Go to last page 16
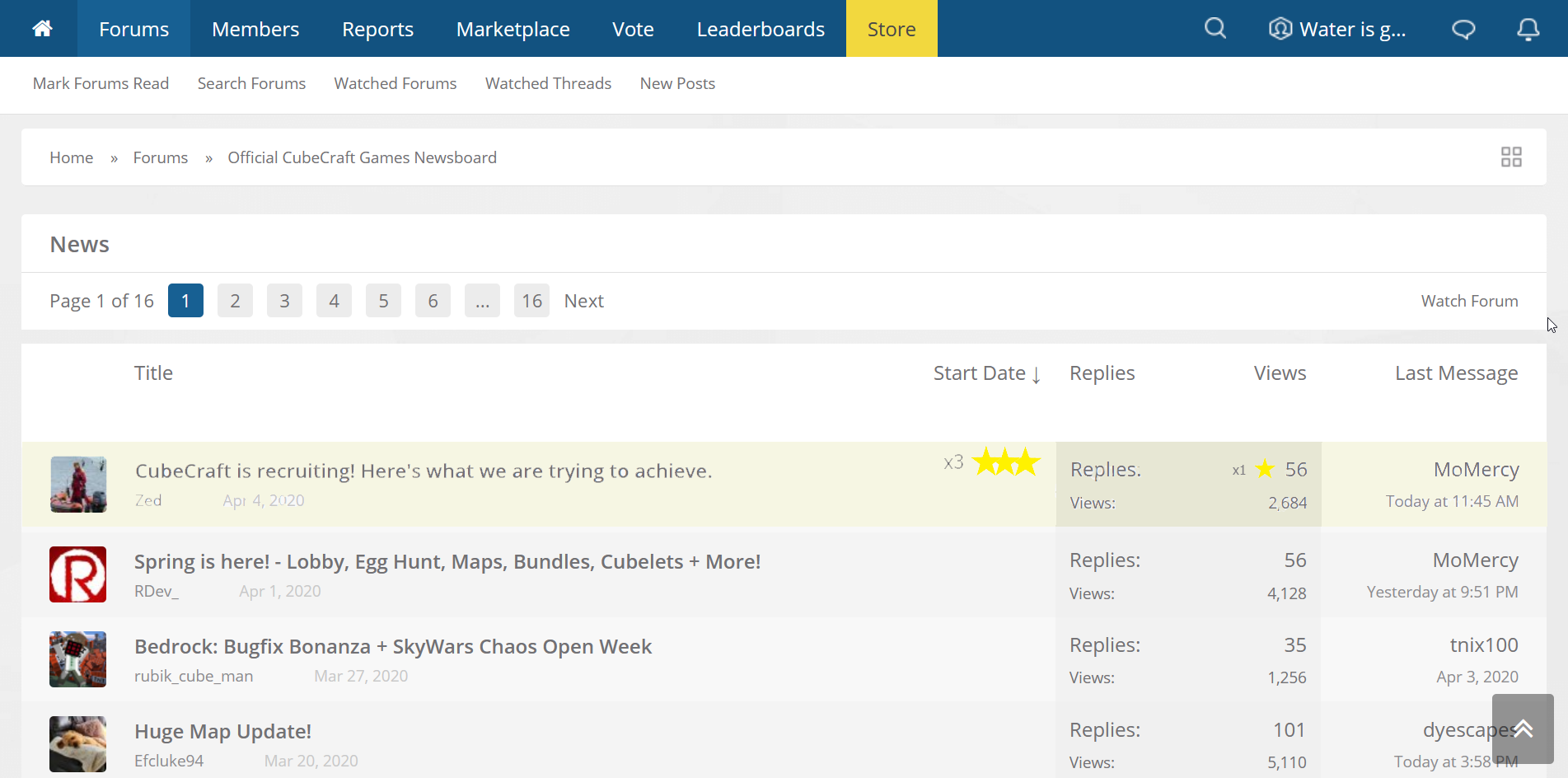This screenshot has width=1568, height=778. pos(531,301)
